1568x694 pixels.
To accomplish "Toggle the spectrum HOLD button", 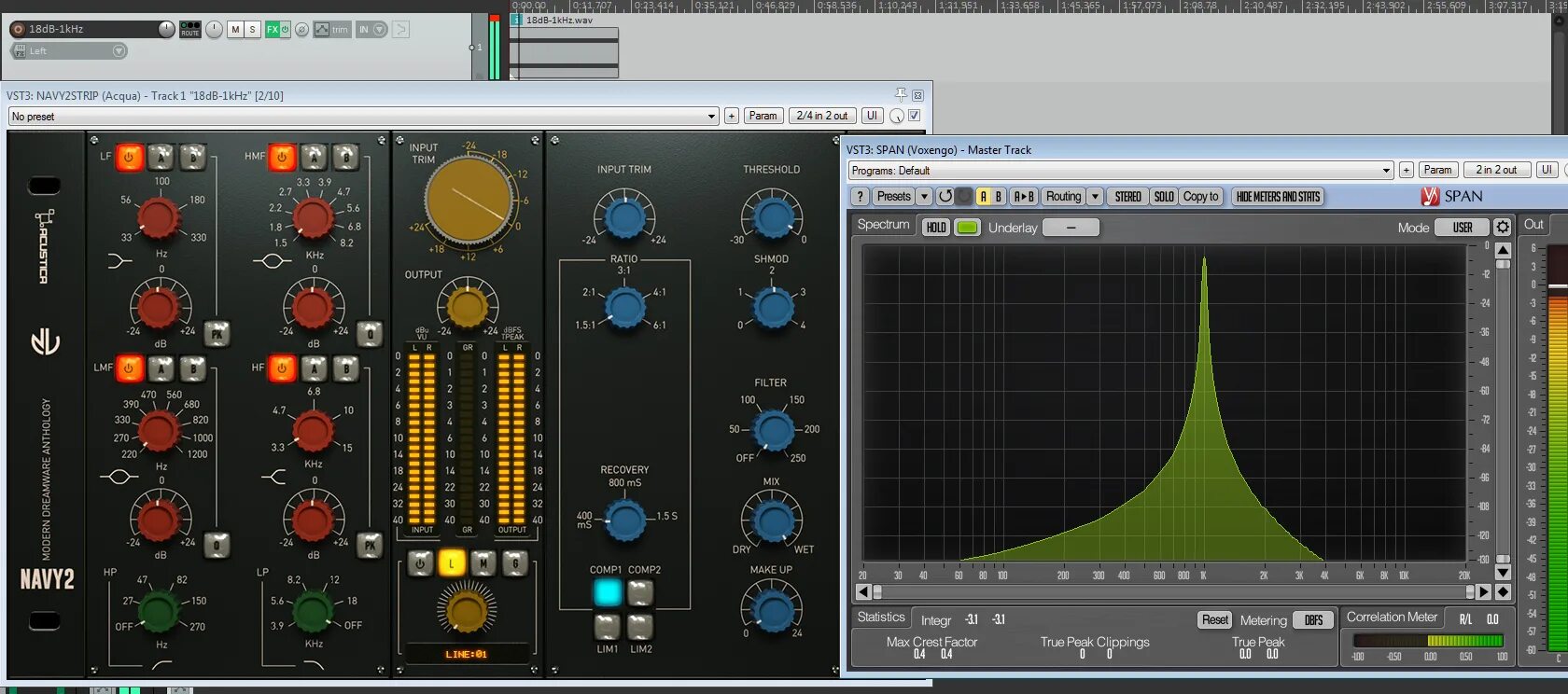I will point(936,228).
